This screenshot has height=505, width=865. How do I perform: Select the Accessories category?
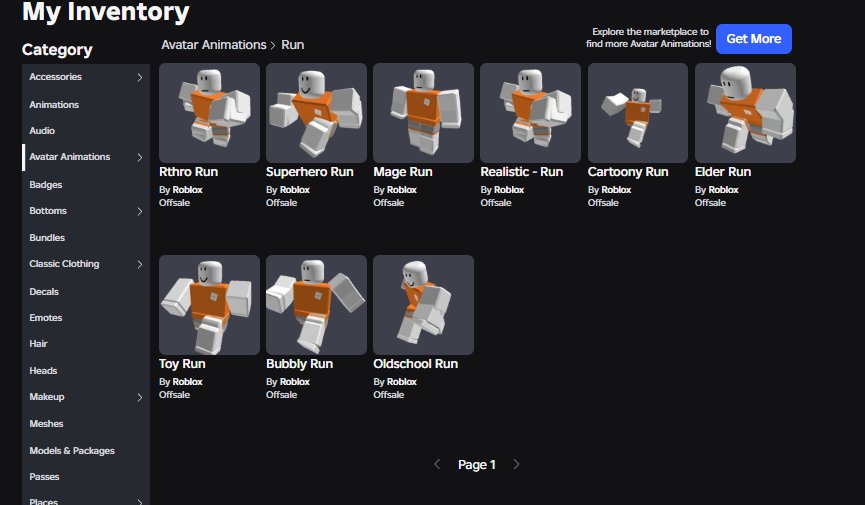55,77
